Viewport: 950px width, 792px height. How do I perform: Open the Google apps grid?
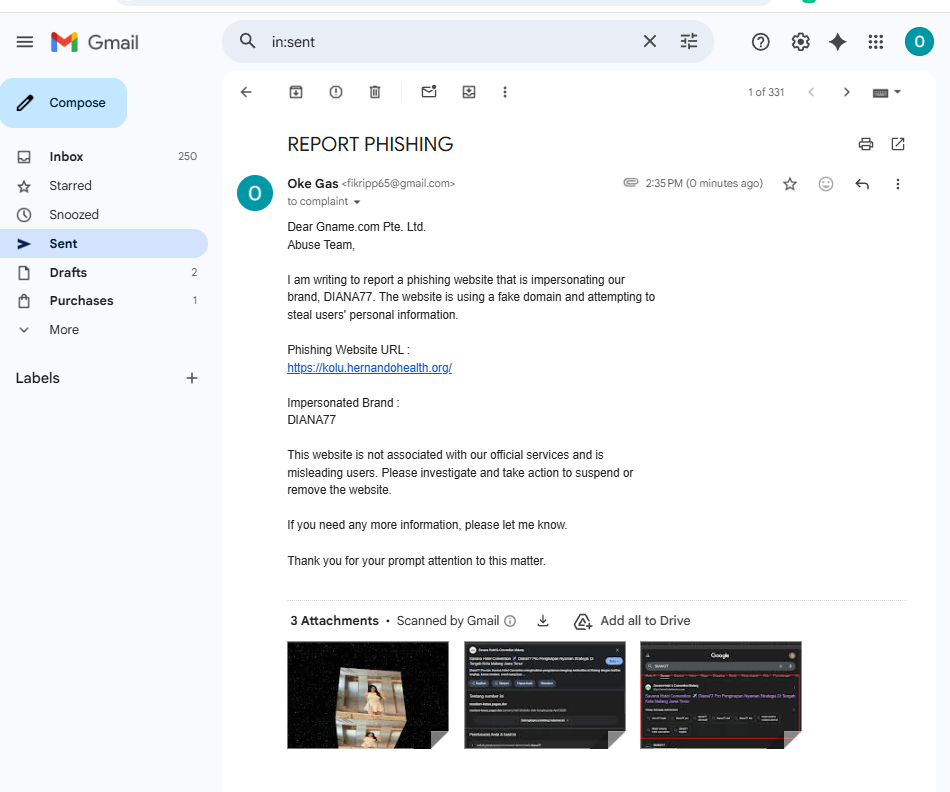875,42
